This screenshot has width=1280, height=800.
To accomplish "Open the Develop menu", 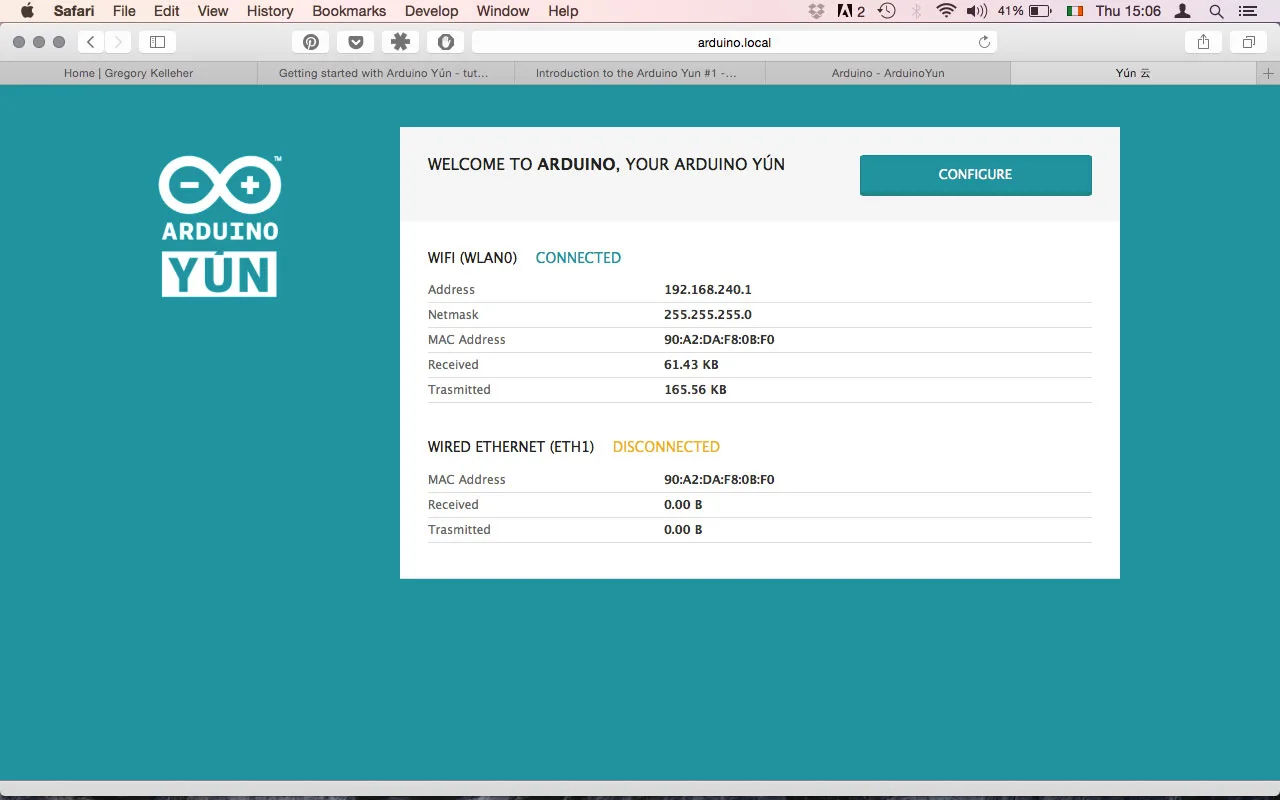I will tap(432, 11).
